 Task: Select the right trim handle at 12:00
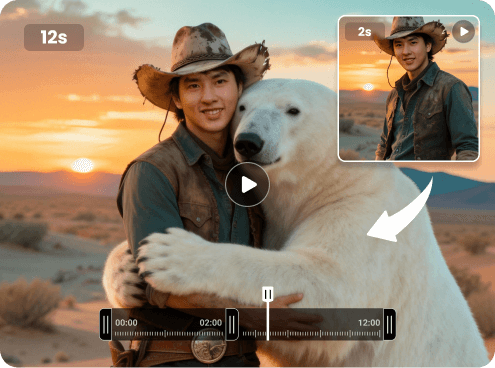(x=390, y=325)
